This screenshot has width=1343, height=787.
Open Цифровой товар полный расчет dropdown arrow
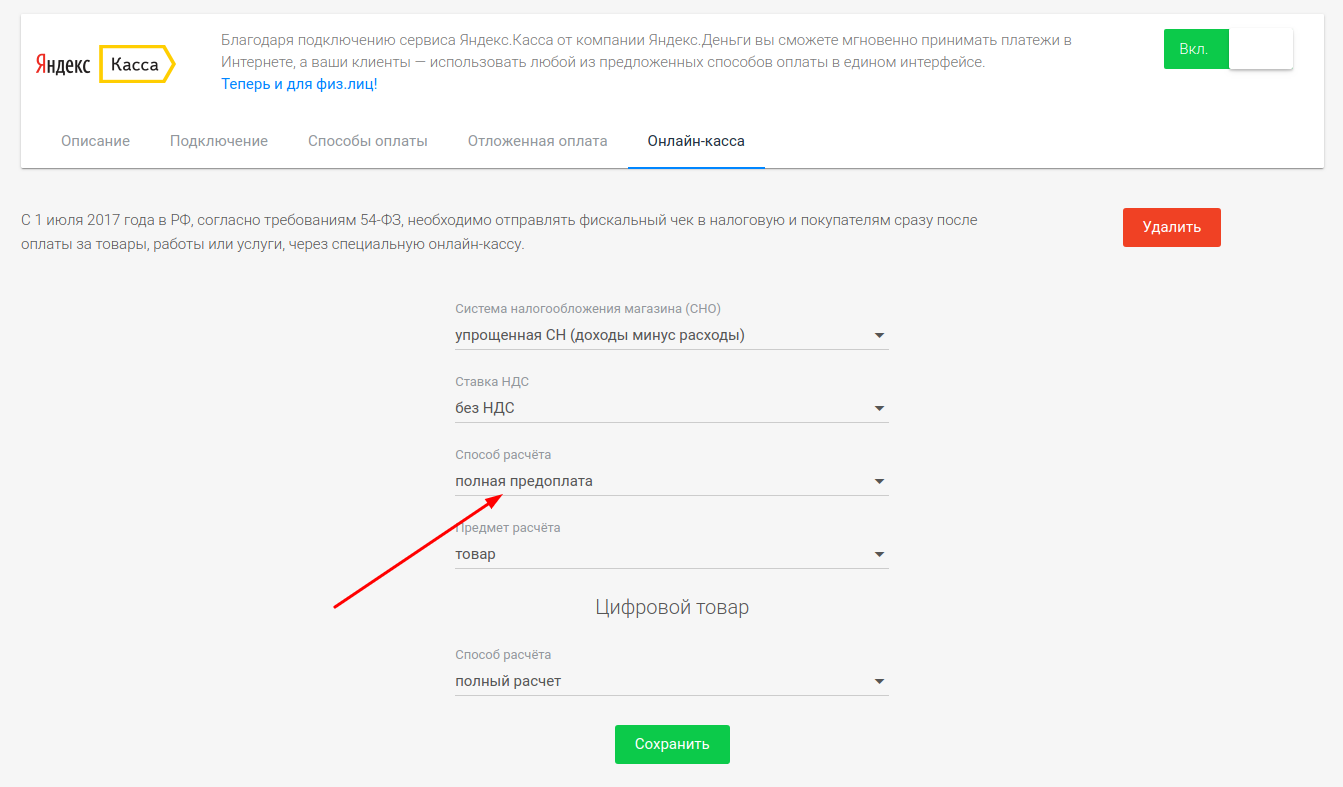tap(879, 682)
